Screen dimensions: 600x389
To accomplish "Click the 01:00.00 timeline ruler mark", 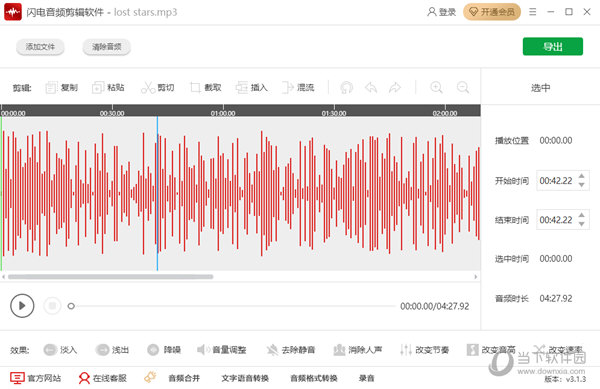I will (223, 113).
